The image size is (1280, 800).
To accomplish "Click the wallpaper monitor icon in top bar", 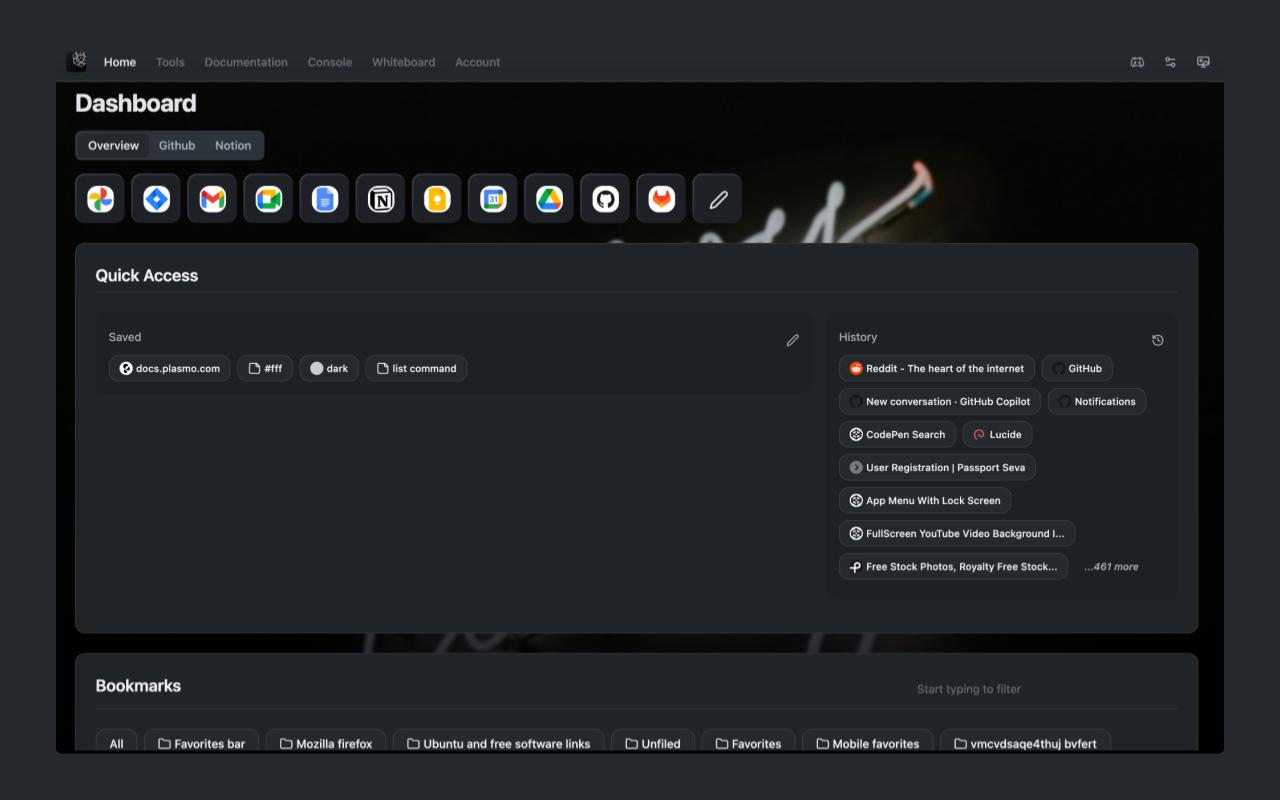I will coord(1203,62).
